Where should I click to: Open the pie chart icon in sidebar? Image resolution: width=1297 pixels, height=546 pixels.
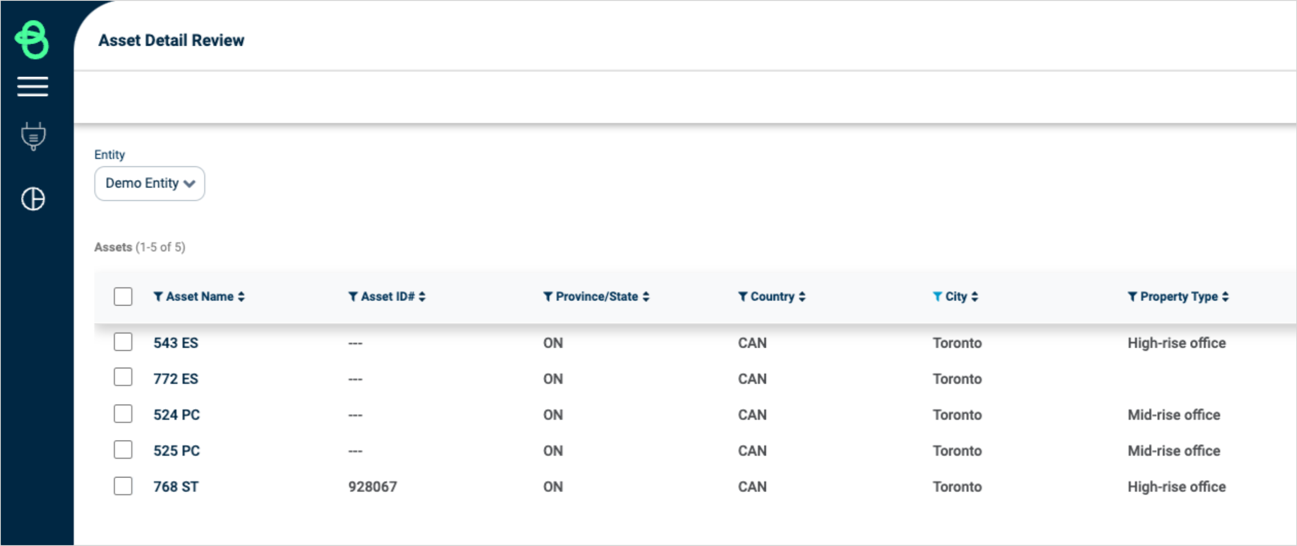pos(33,199)
